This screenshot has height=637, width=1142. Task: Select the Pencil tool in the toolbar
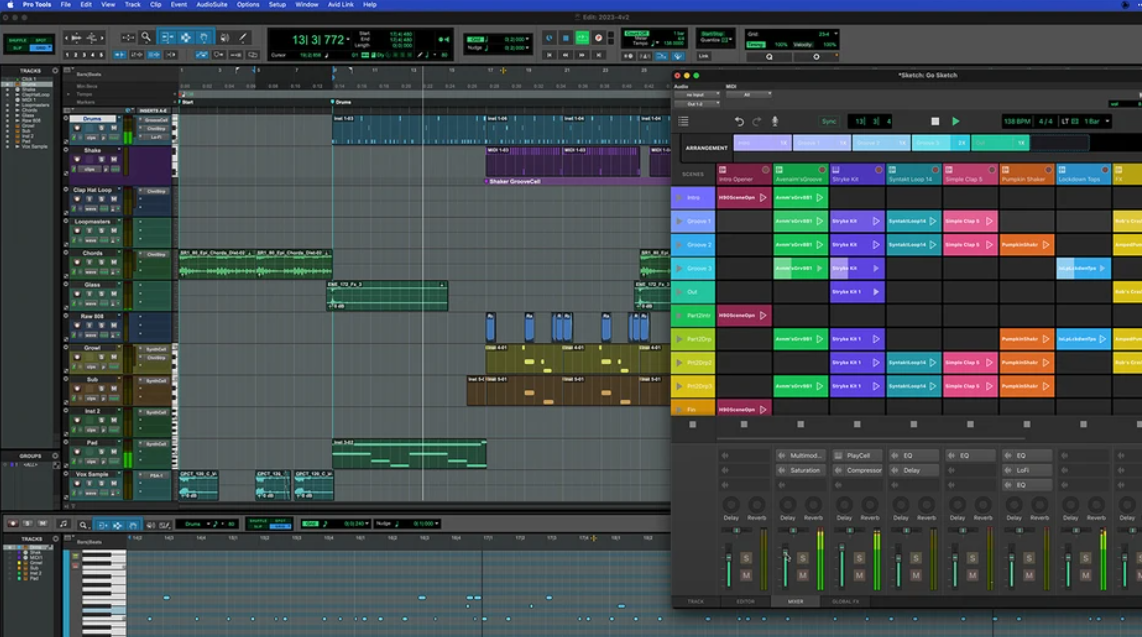pos(243,37)
